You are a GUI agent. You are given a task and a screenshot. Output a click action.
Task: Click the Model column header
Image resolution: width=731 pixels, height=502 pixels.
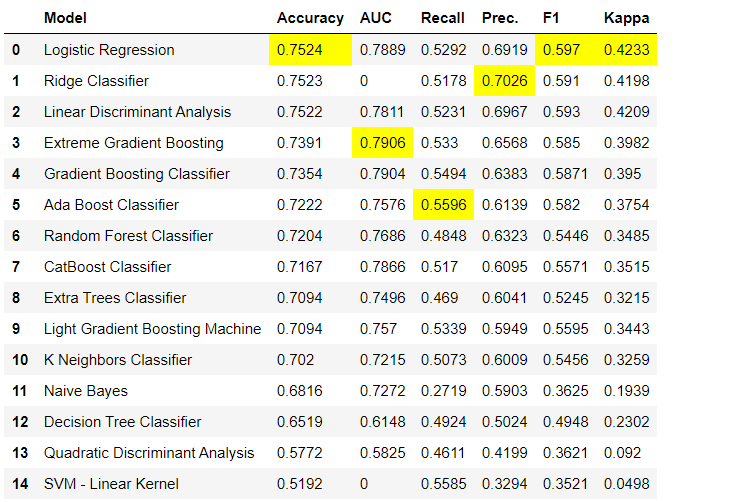pos(64,18)
